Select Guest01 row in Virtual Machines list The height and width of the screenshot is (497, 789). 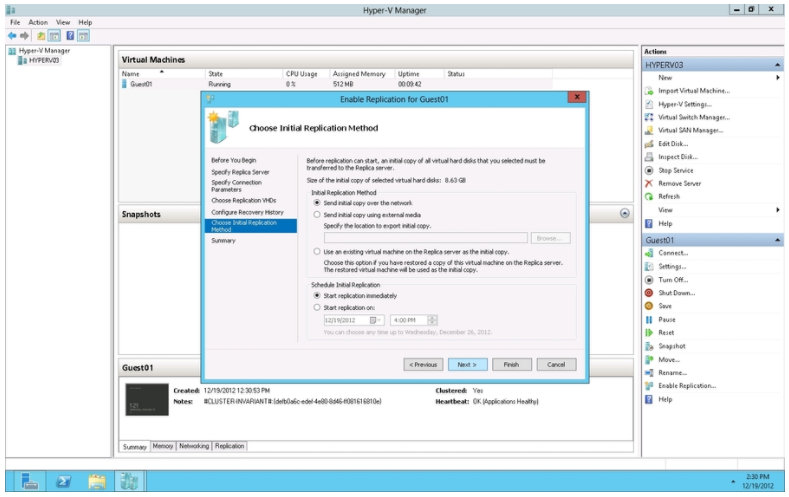point(336,84)
